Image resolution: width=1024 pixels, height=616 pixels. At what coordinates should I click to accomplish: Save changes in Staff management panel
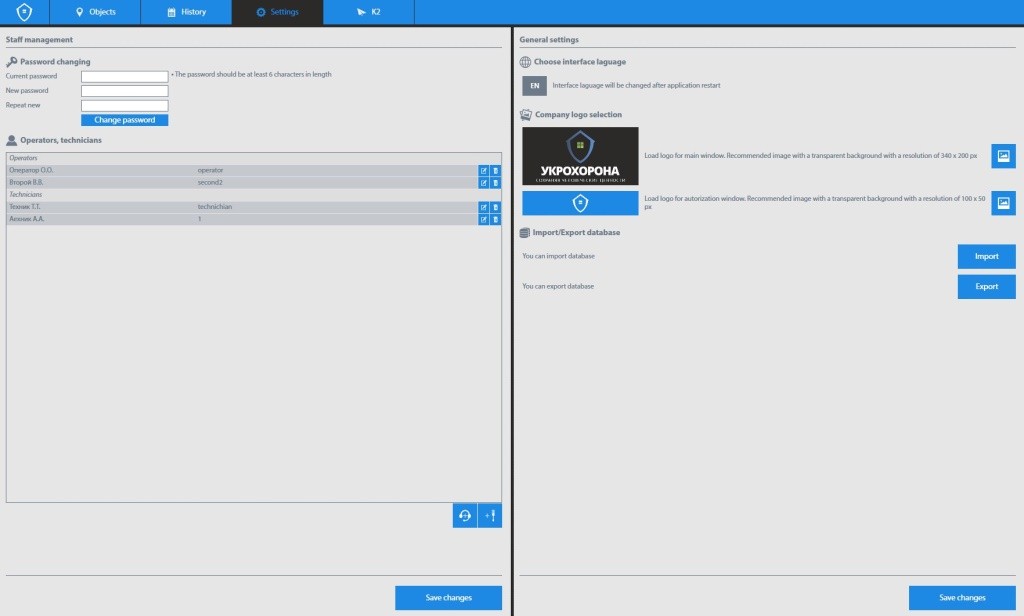pyautogui.click(x=449, y=598)
